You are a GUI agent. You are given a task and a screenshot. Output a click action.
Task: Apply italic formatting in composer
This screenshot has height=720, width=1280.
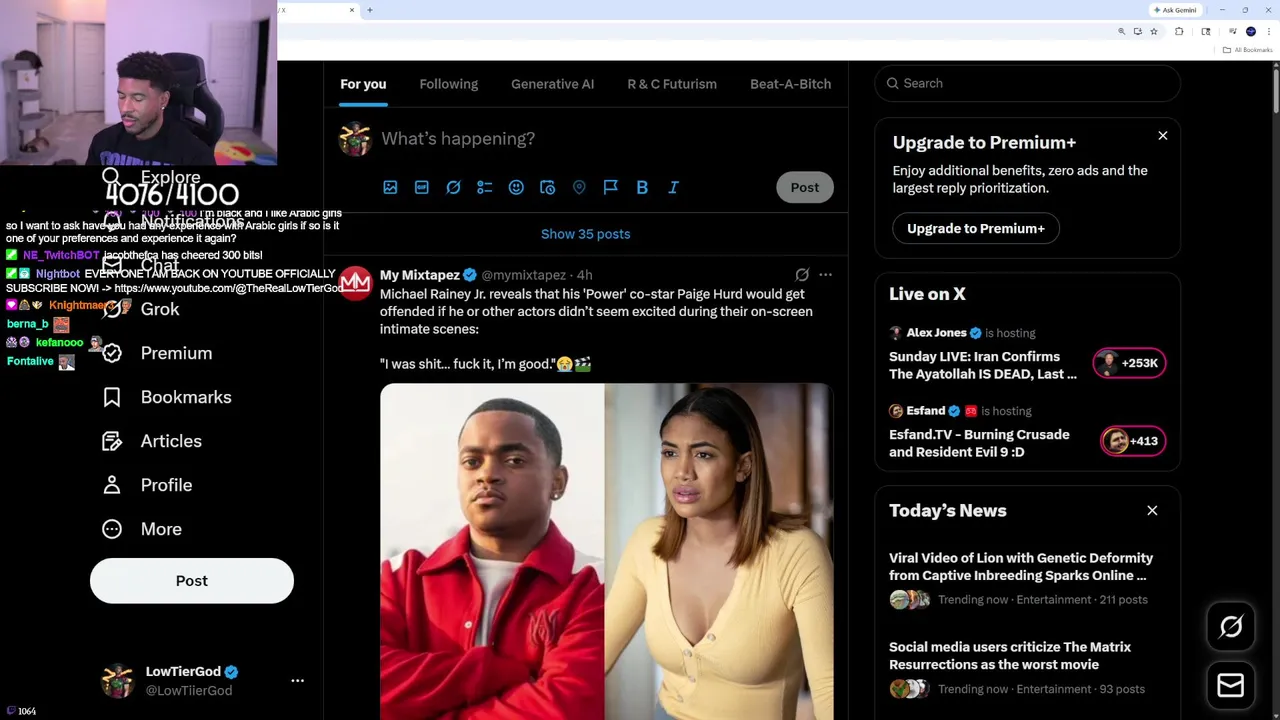click(673, 187)
